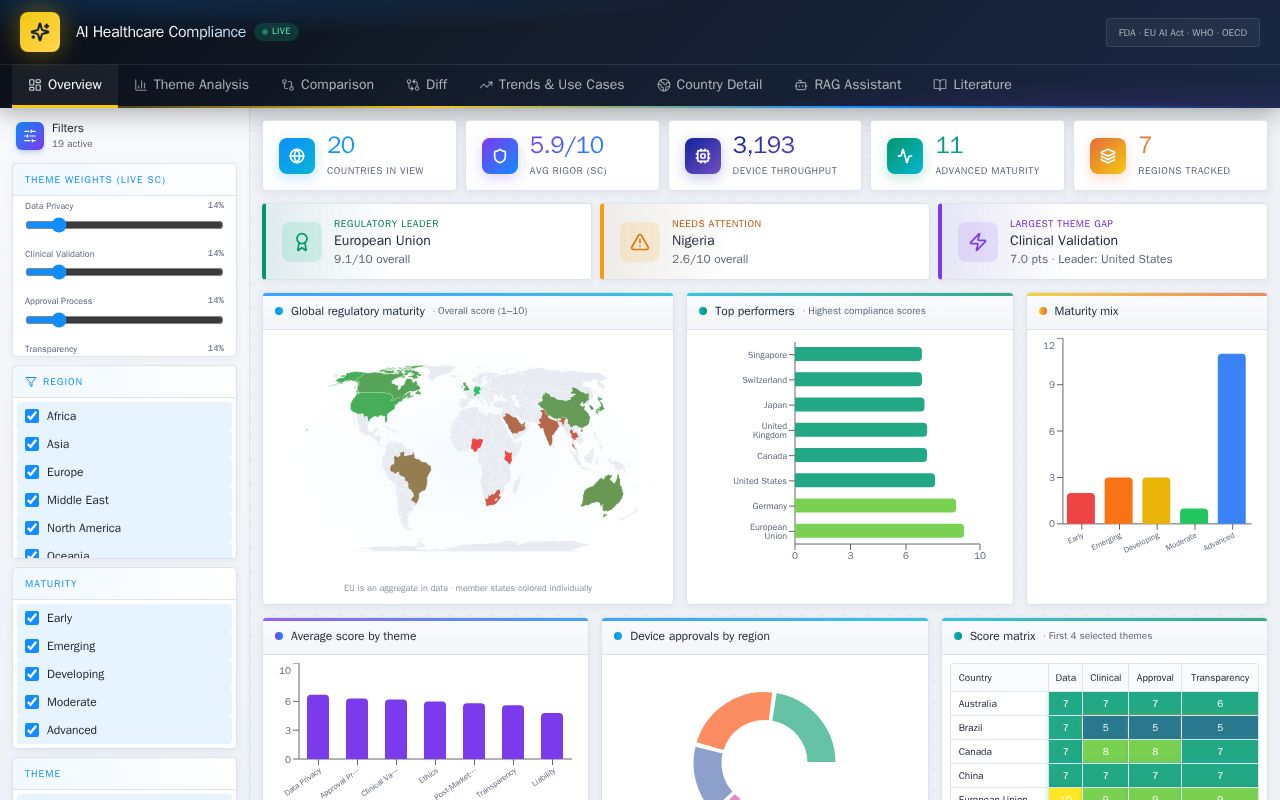Click the globe icon on Countries in View
Image resolution: width=1280 pixels, height=800 pixels.
point(297,156)
